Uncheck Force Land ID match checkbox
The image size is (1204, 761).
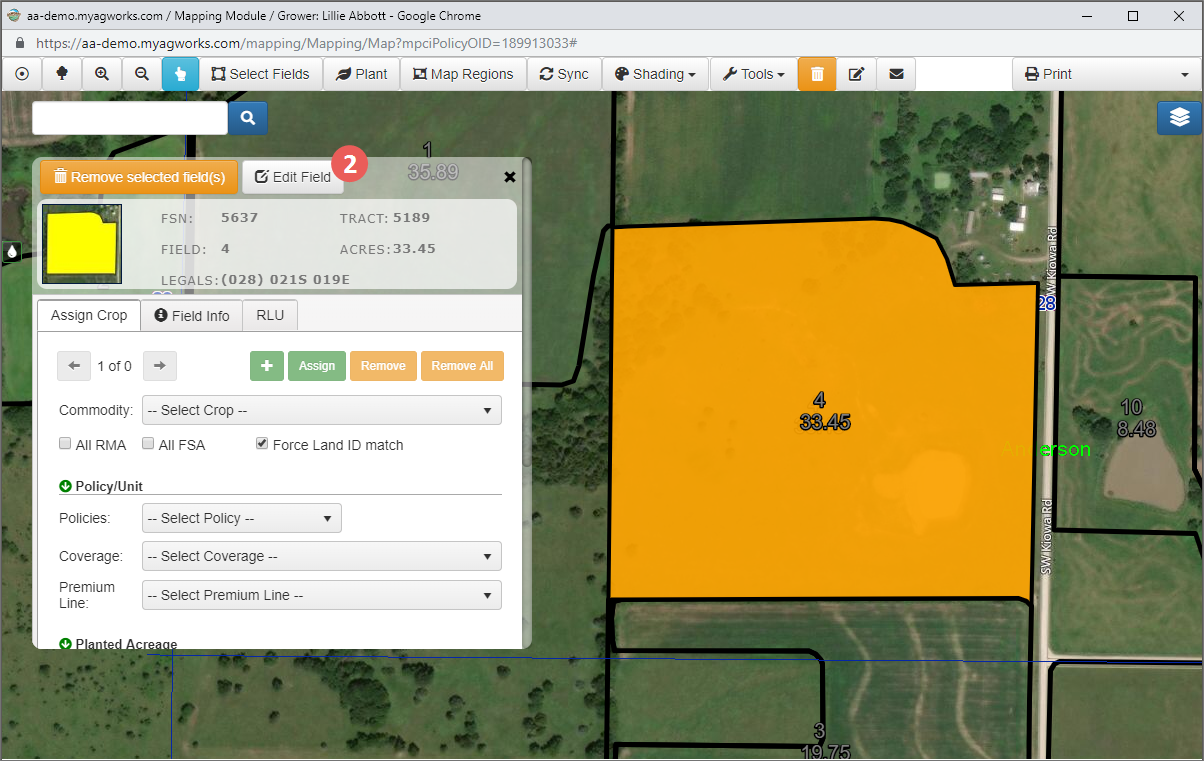pyautogui.click(x=262, y=444)
